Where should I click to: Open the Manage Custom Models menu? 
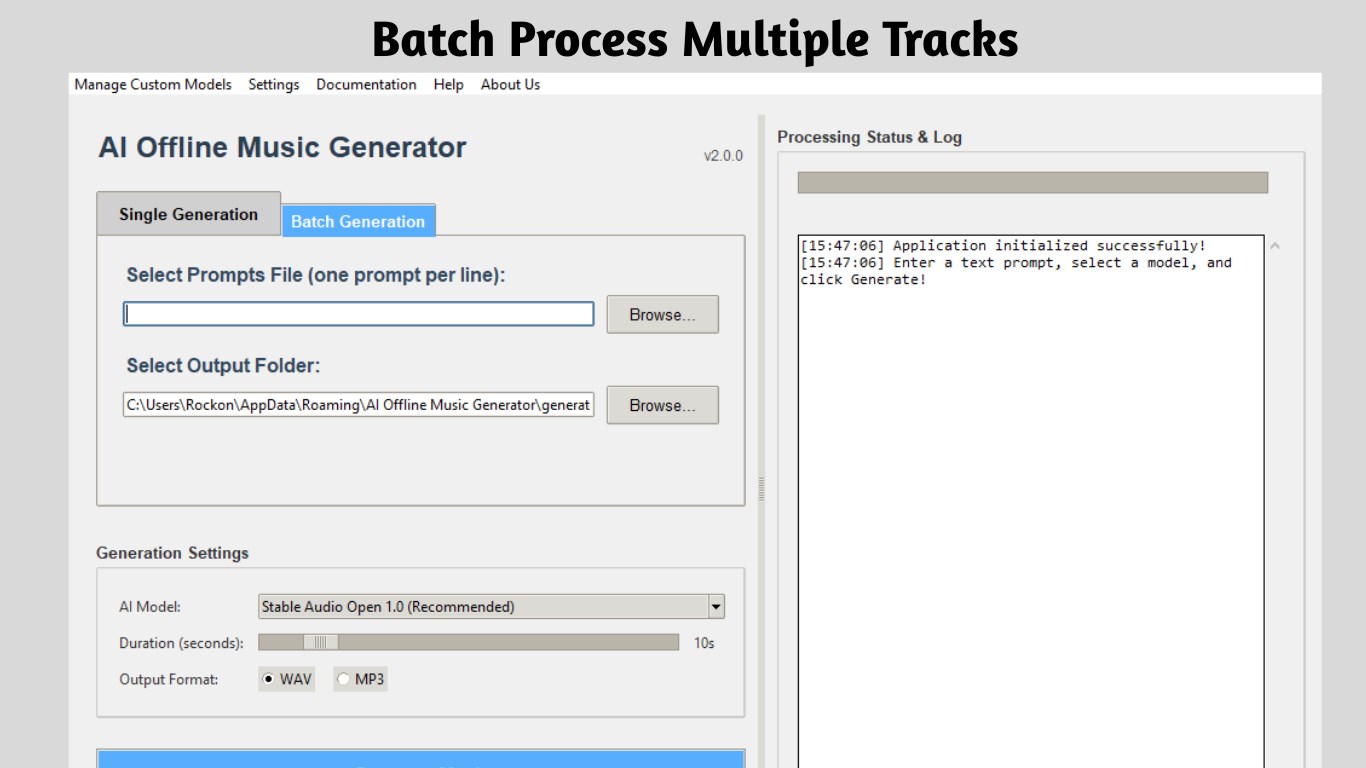(152, 84)
